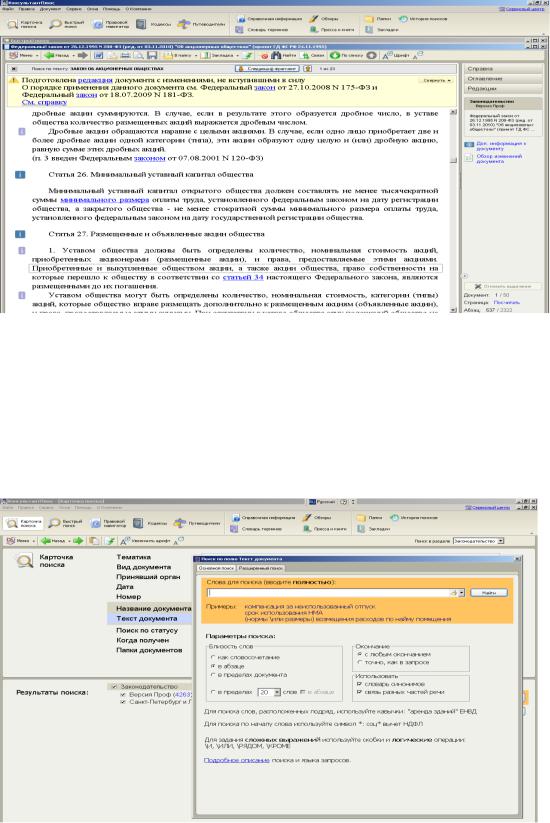Open Словарь терминов in the bottom window
550x823 pixels.
pos(257,529)
